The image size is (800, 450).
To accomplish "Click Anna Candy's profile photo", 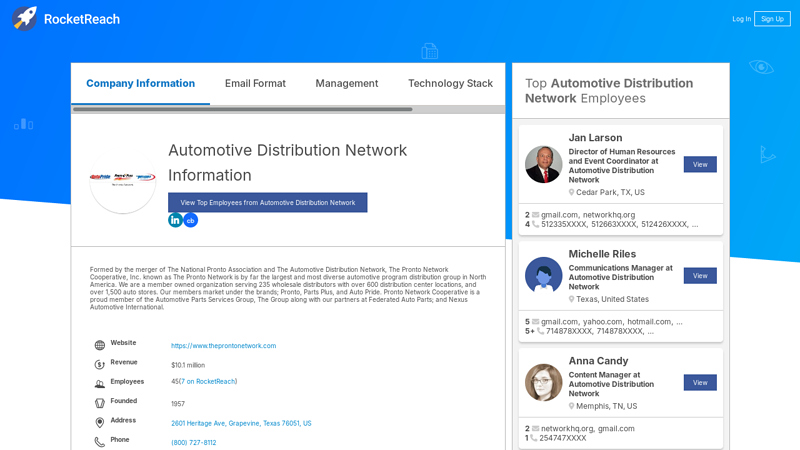I will point(543,382).
